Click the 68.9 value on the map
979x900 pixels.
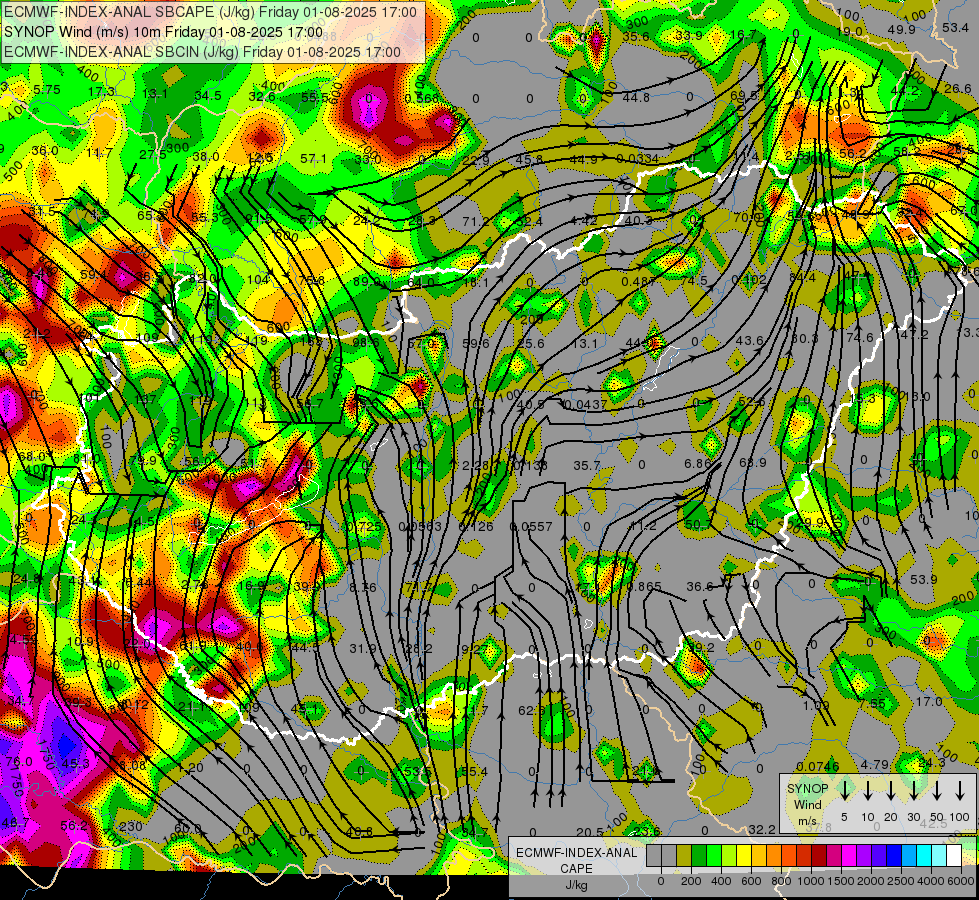[752, 462]
